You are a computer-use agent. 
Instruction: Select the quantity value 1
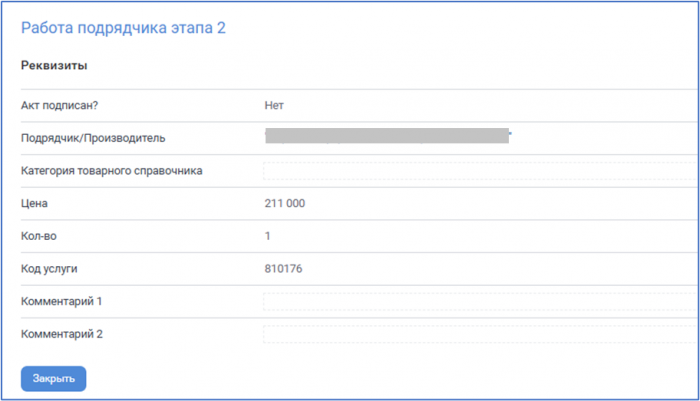268,236
